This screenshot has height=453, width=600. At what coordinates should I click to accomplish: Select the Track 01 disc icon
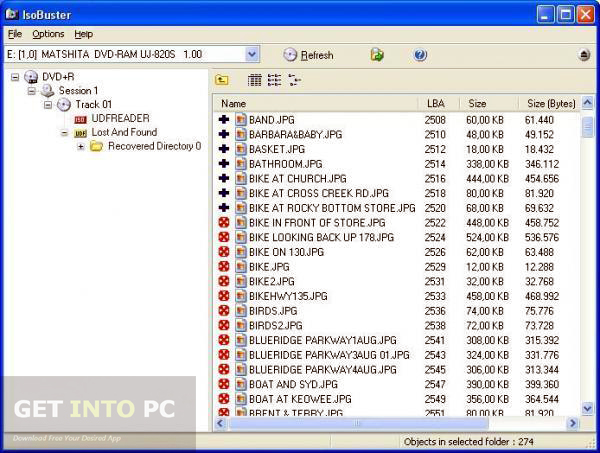(64, 105)
